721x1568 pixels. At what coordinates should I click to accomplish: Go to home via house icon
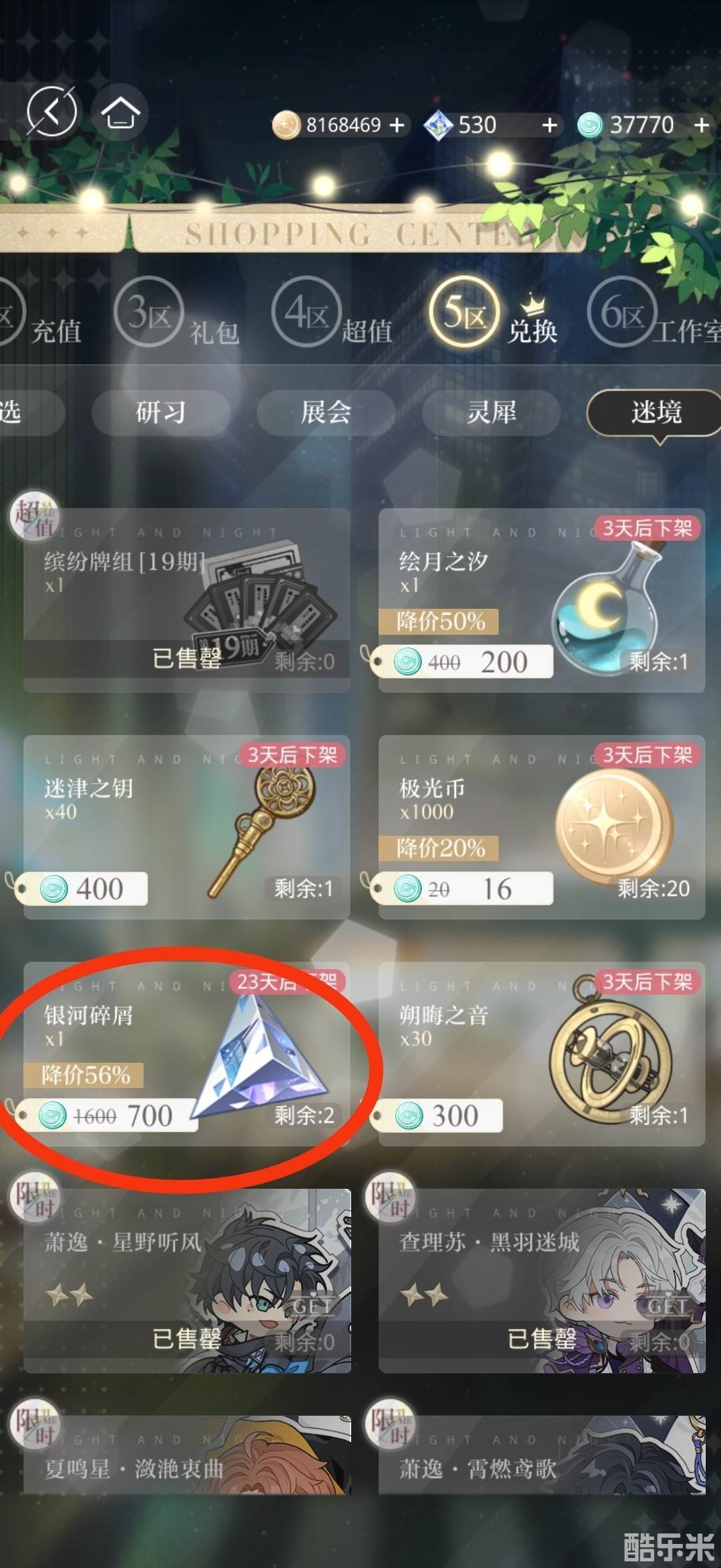point(119,111)
